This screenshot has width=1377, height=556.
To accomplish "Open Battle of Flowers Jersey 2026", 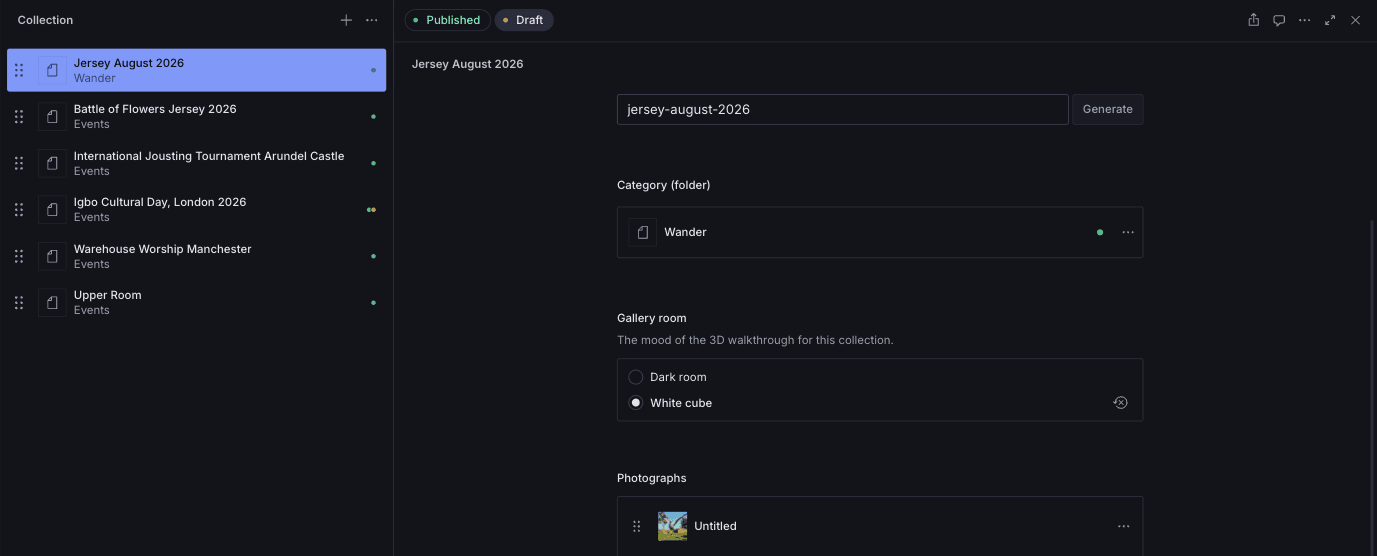I will pos(196,117).
